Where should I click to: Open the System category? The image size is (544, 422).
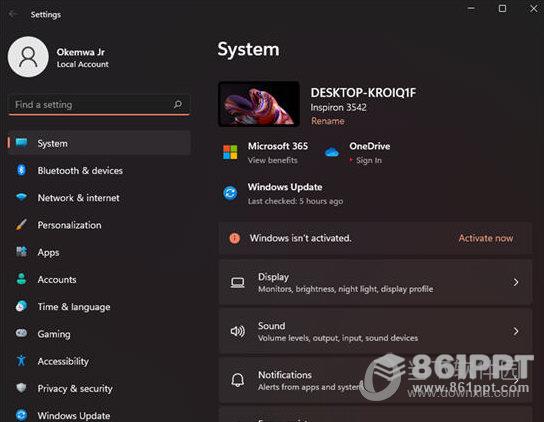[x=99, y=143]
